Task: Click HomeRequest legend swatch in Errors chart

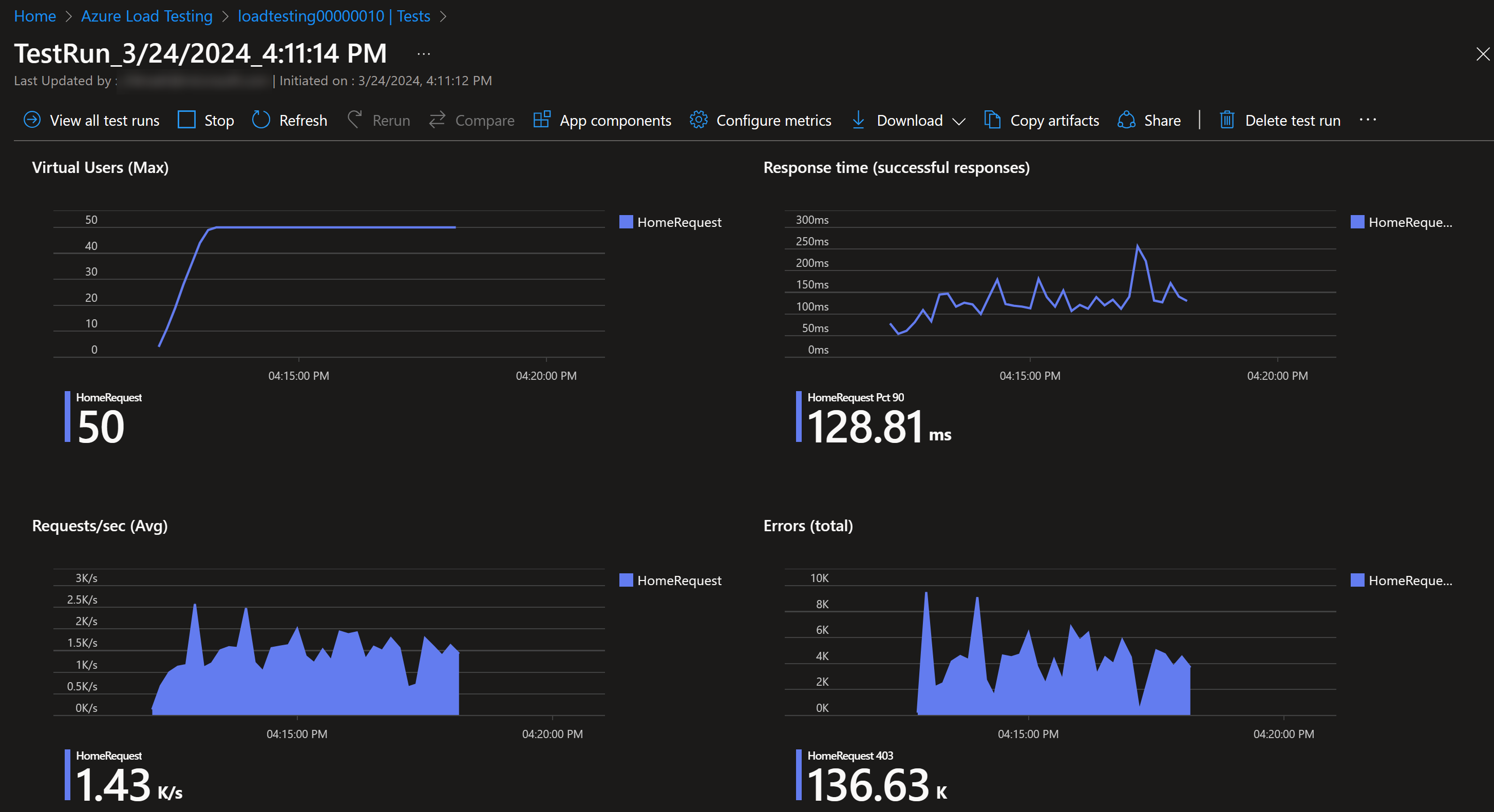Action: (1357, 580)
